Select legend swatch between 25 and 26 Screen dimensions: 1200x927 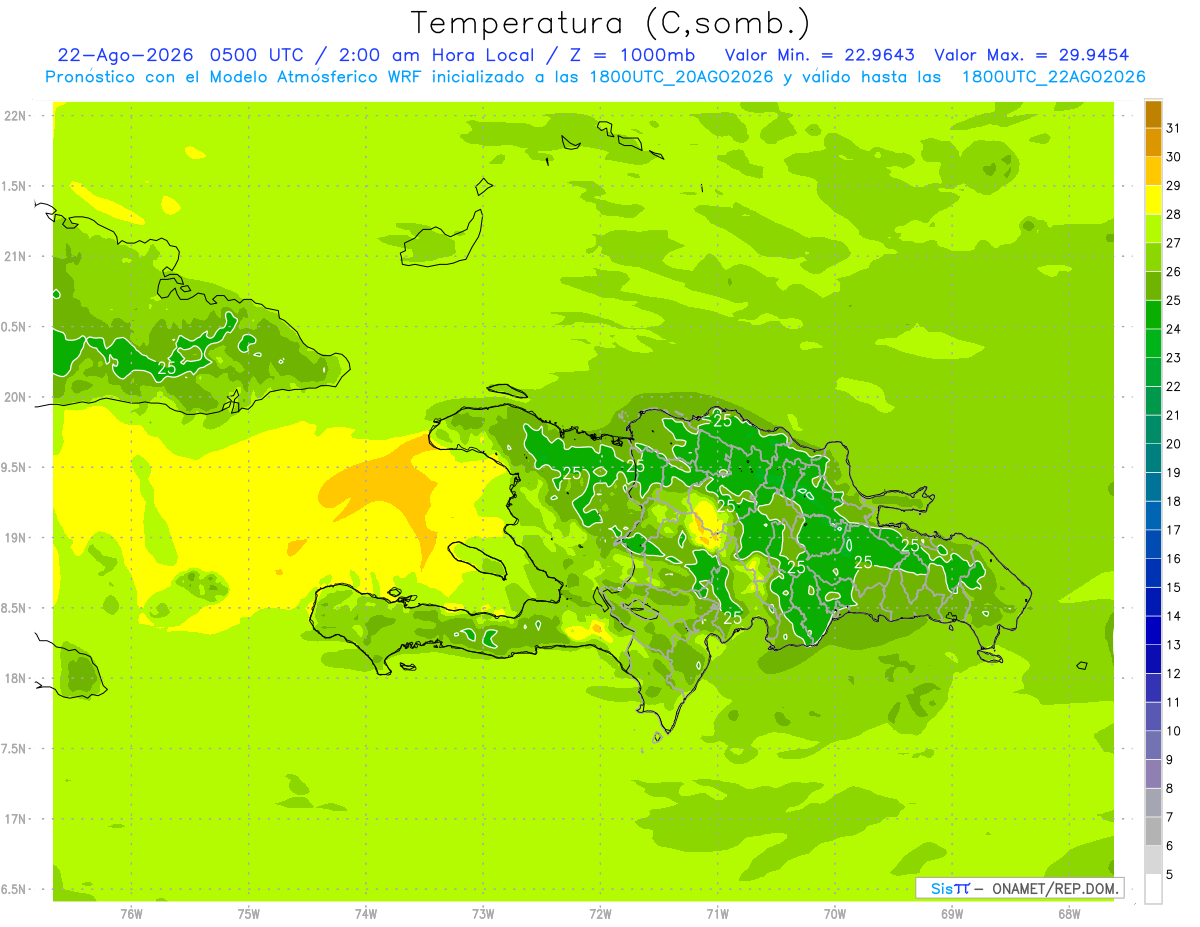coord(1153,285)
